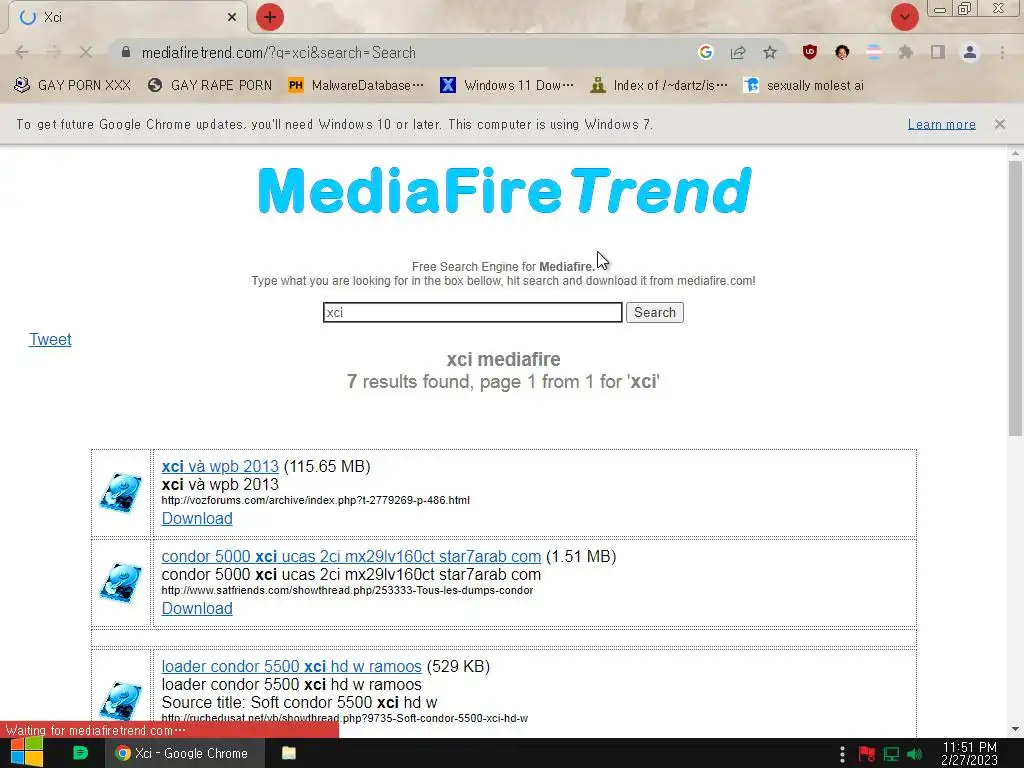Open the Extensions puzzle menu

pyautogui.click(x=906, y=52)
